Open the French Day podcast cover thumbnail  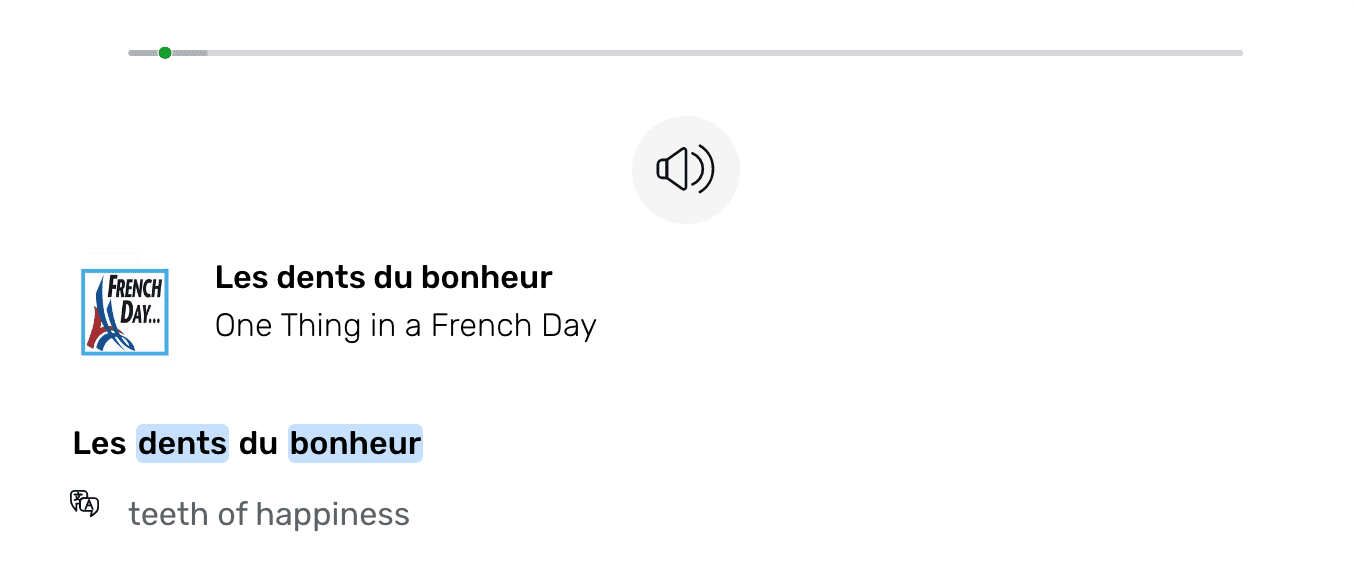click(125, 312)
